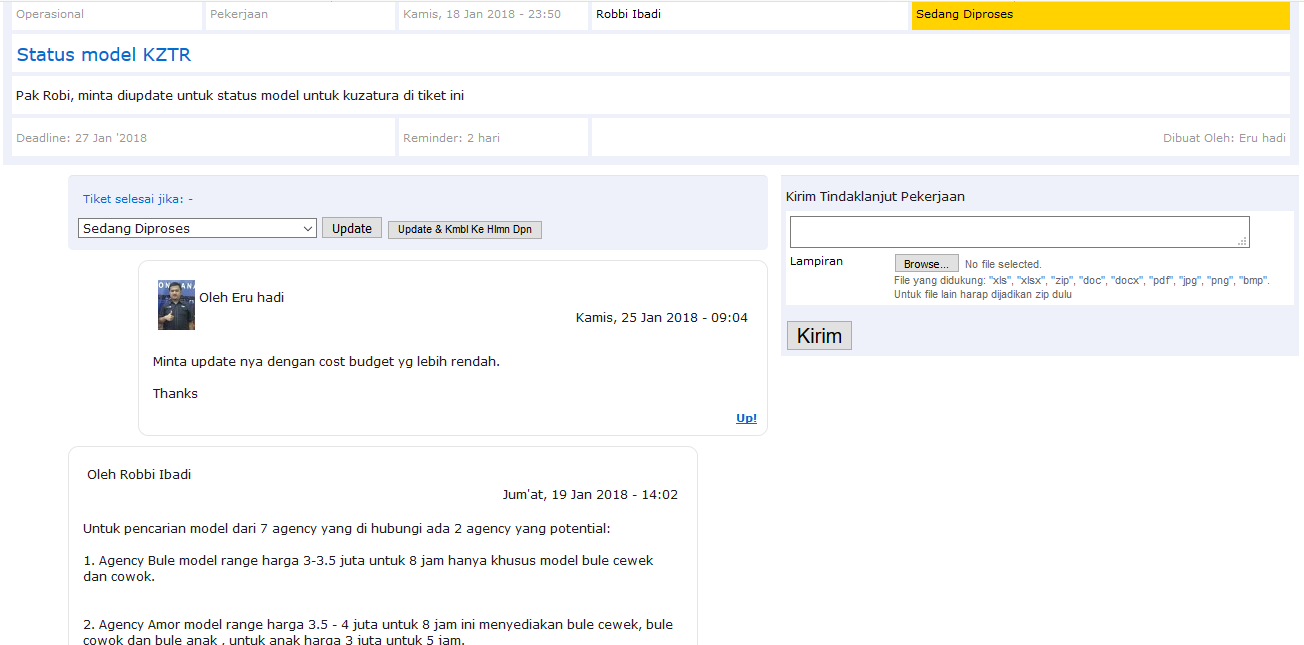1304x645 pixels.
Task: Click the Up! link in comment
Action: click(746, 418)
